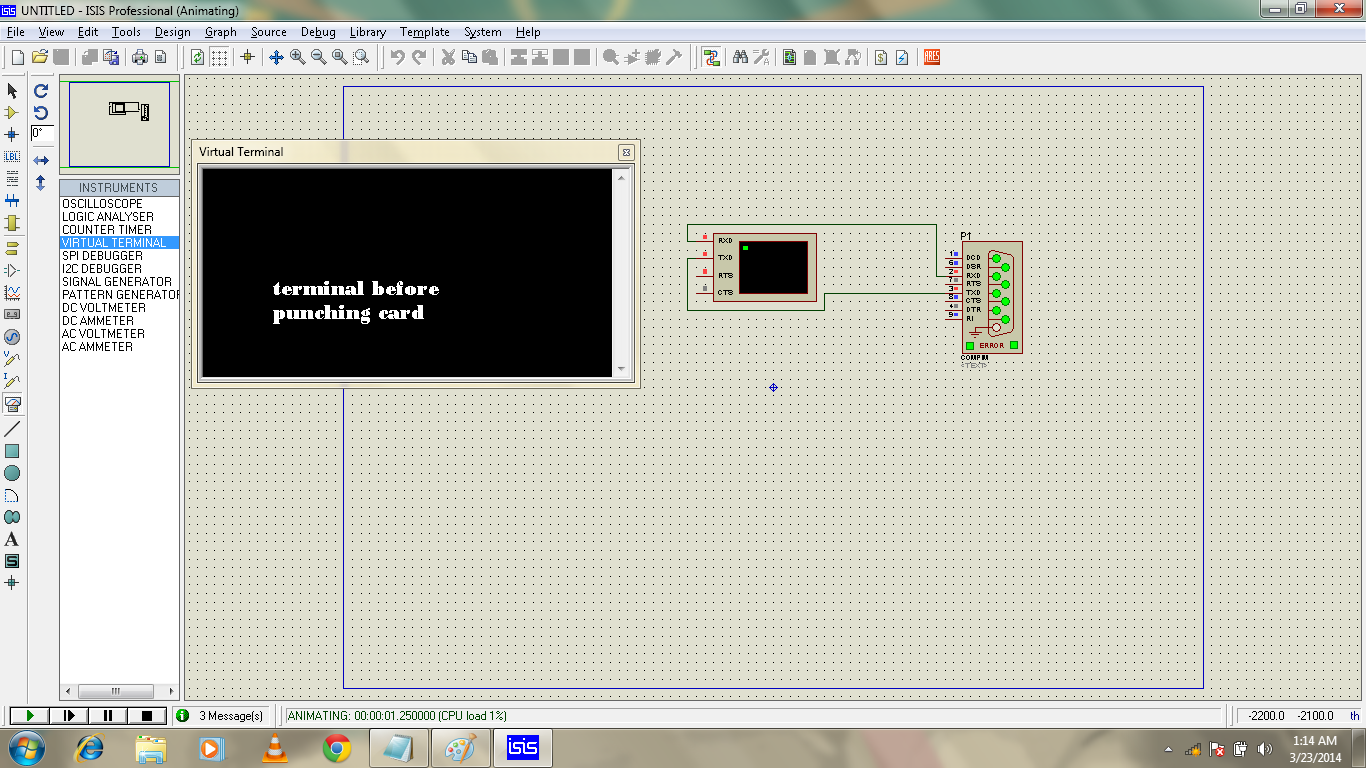Run the Electrical Rules Check
The image size is (1366, 768).
click(x=902, y=57)
